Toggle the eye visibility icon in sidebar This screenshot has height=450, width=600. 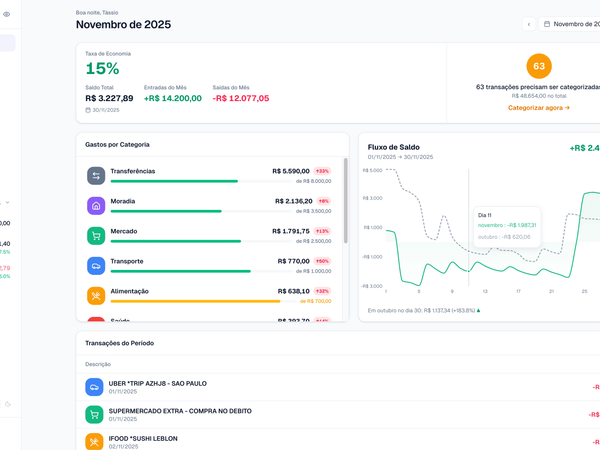[7, 14]
